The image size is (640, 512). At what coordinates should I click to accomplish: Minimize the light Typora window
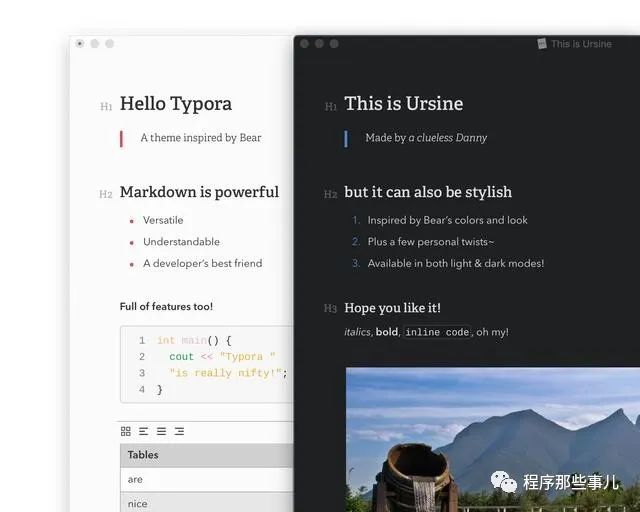95,44
